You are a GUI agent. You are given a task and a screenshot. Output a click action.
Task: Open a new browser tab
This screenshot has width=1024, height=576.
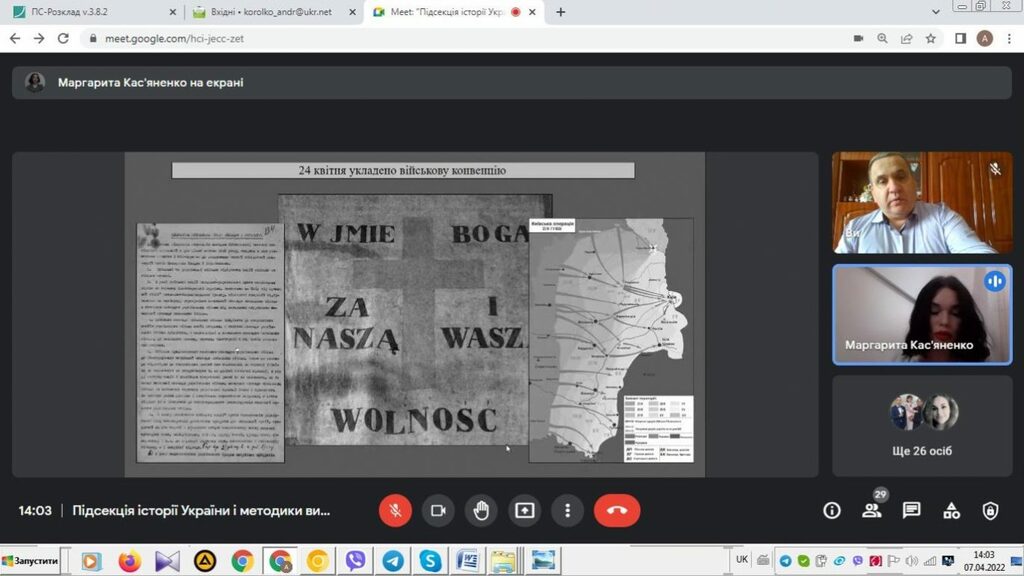560,12
